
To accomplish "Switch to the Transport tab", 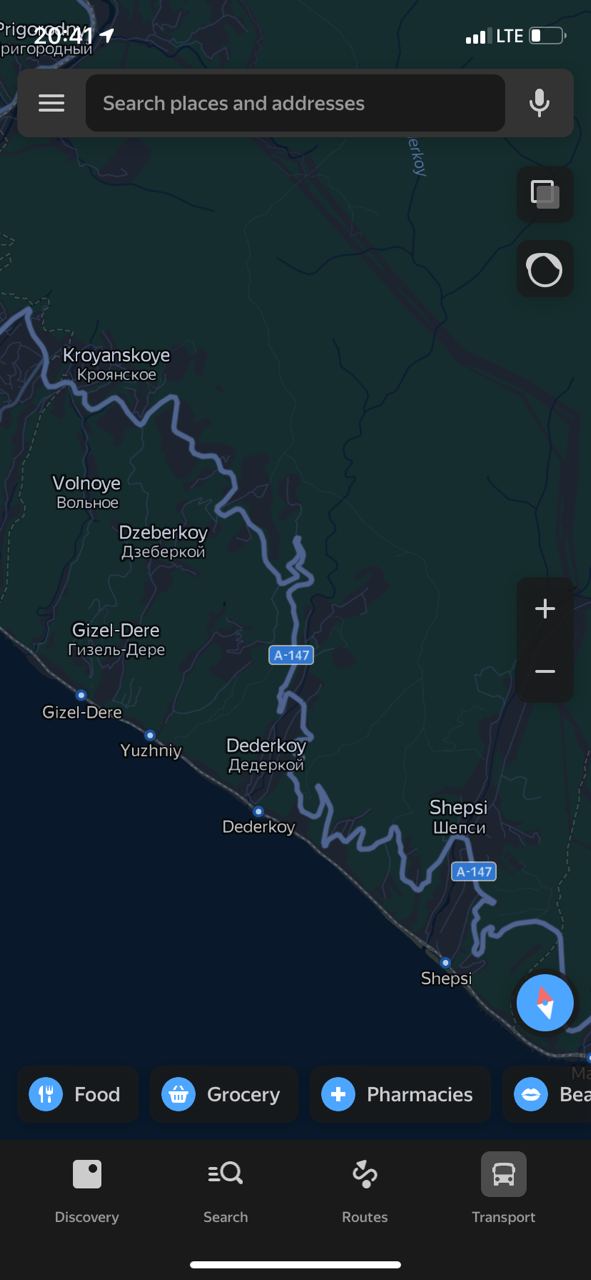I will pos(504,1190).
